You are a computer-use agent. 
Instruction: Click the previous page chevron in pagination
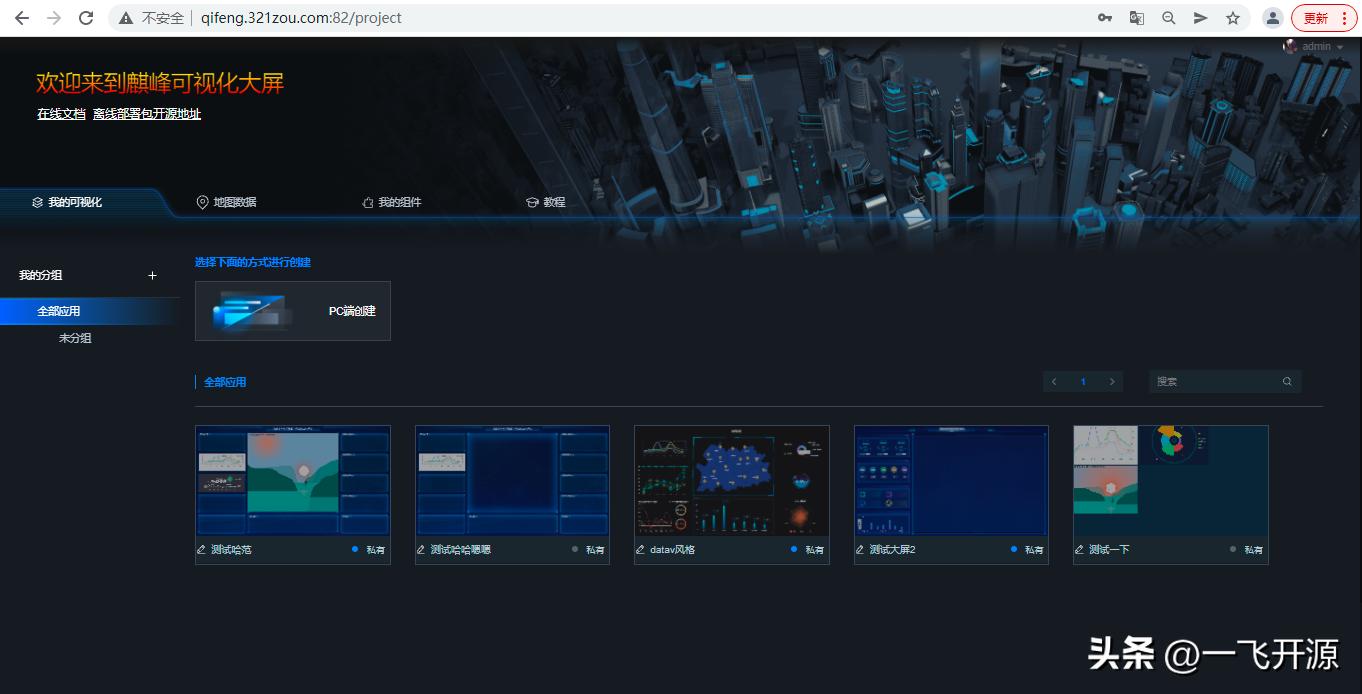click(x=1054, y=381)
